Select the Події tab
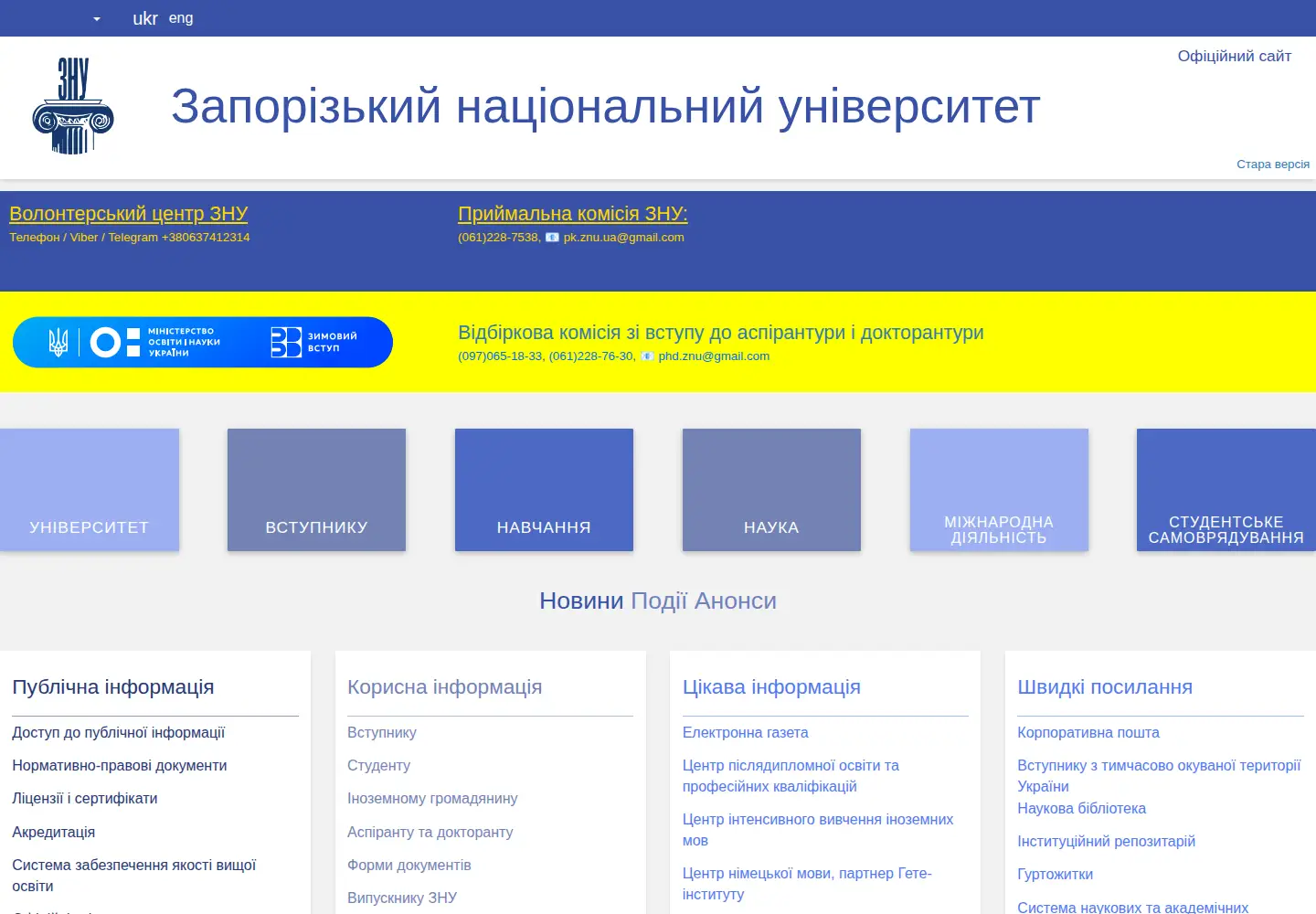The height and width of the screenshot is (914, 1316). click(x=659, y=601)
